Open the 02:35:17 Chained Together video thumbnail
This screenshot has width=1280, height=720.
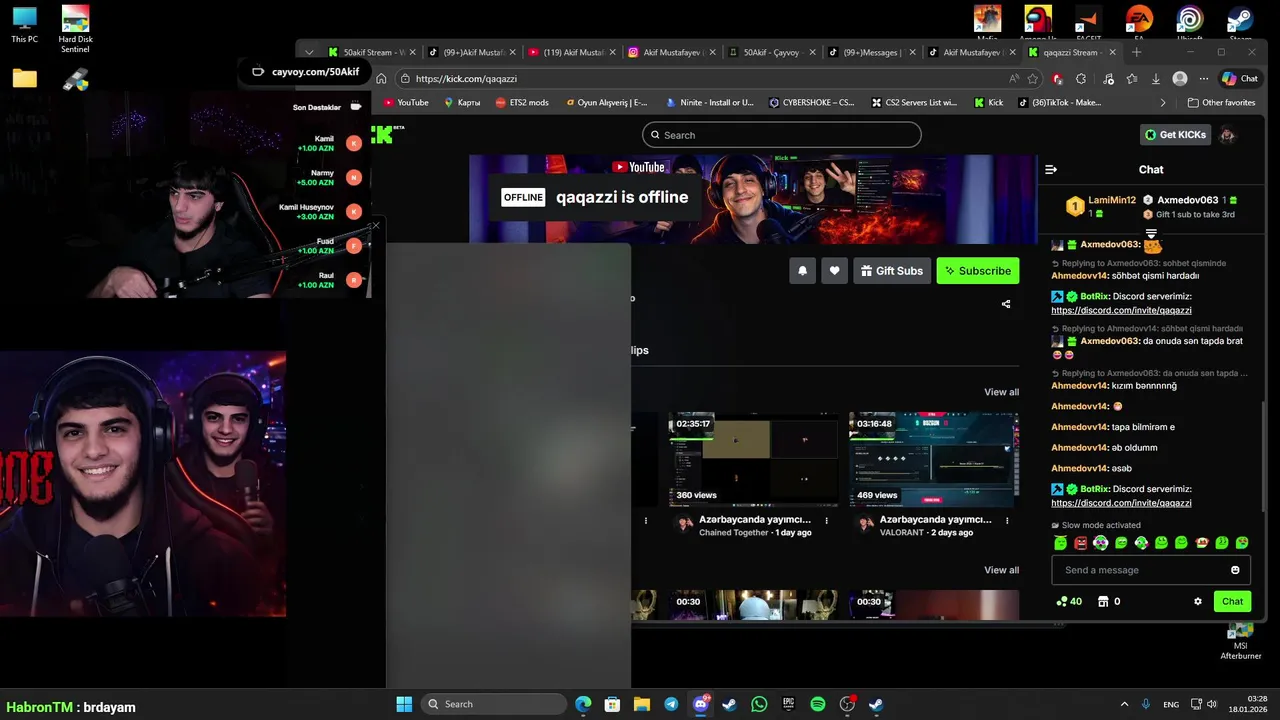pyautogui.click(x=753, y=459)
